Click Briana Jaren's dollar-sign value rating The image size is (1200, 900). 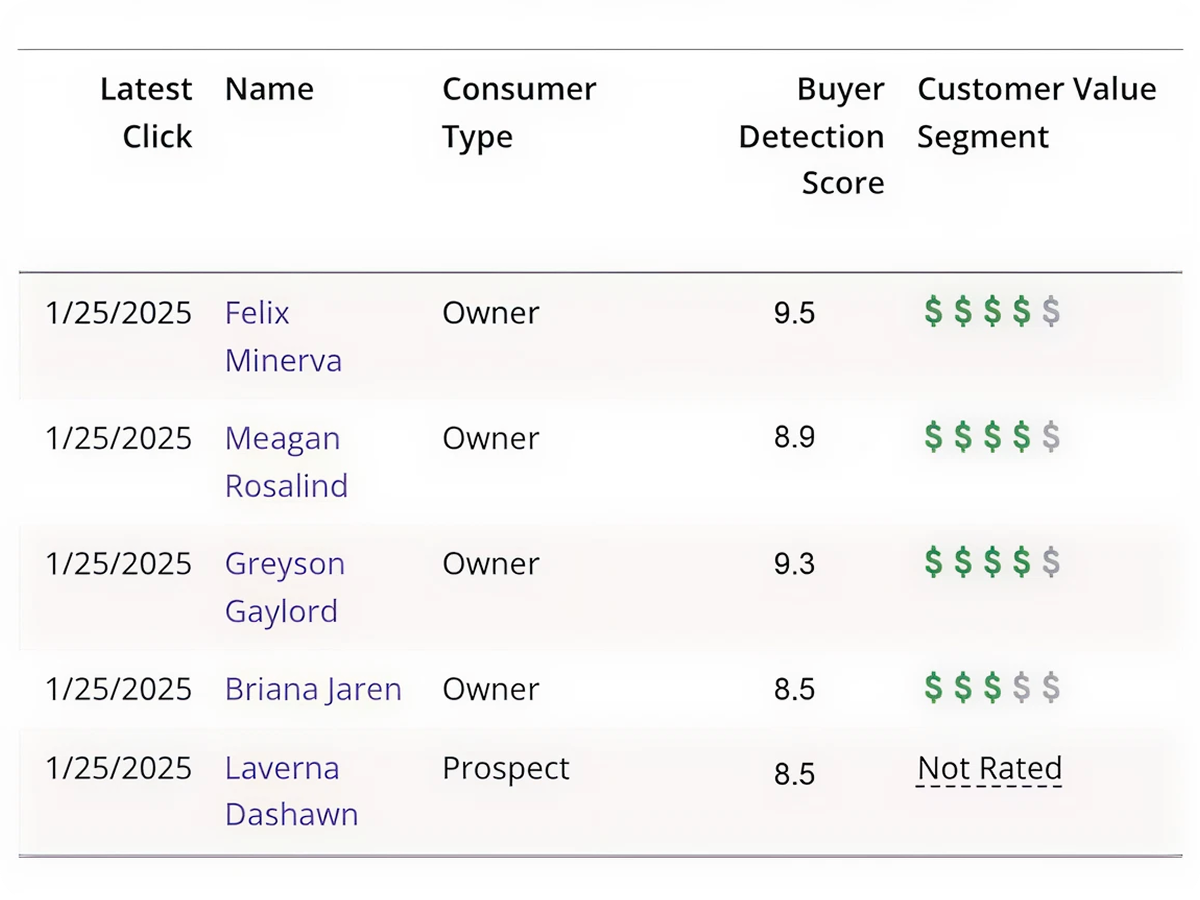991,688
